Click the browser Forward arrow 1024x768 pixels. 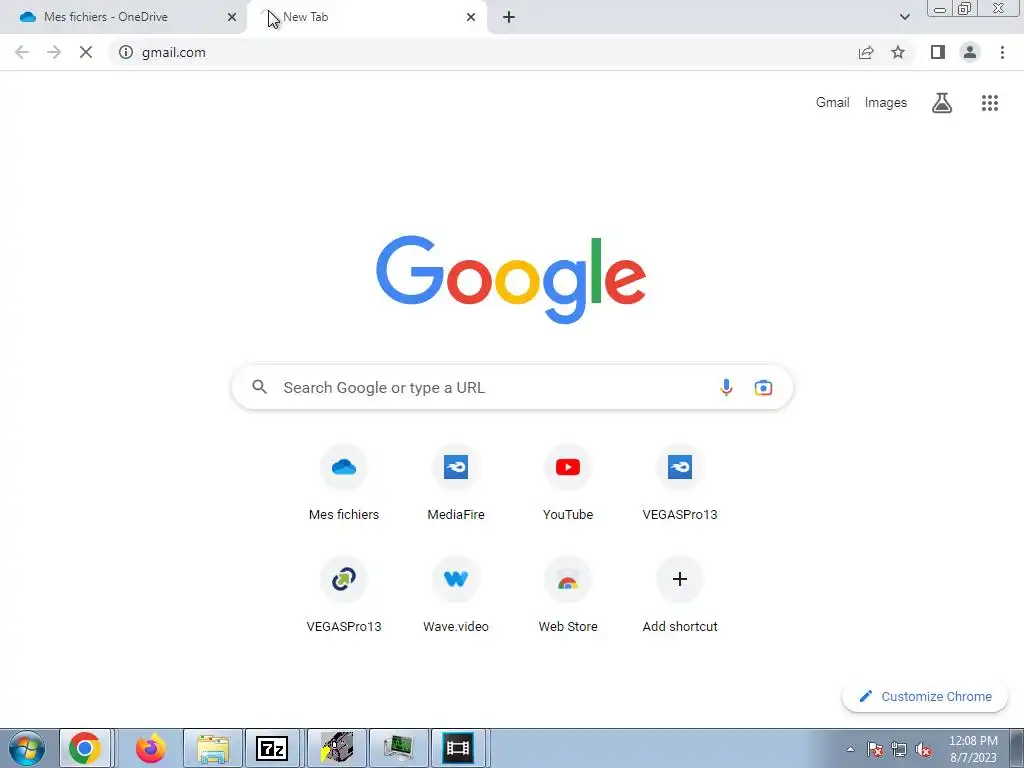click(54, 52)
